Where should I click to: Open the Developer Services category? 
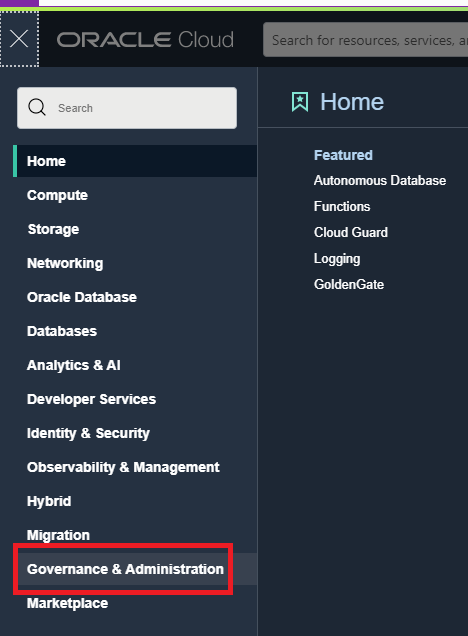pos(91,399)
